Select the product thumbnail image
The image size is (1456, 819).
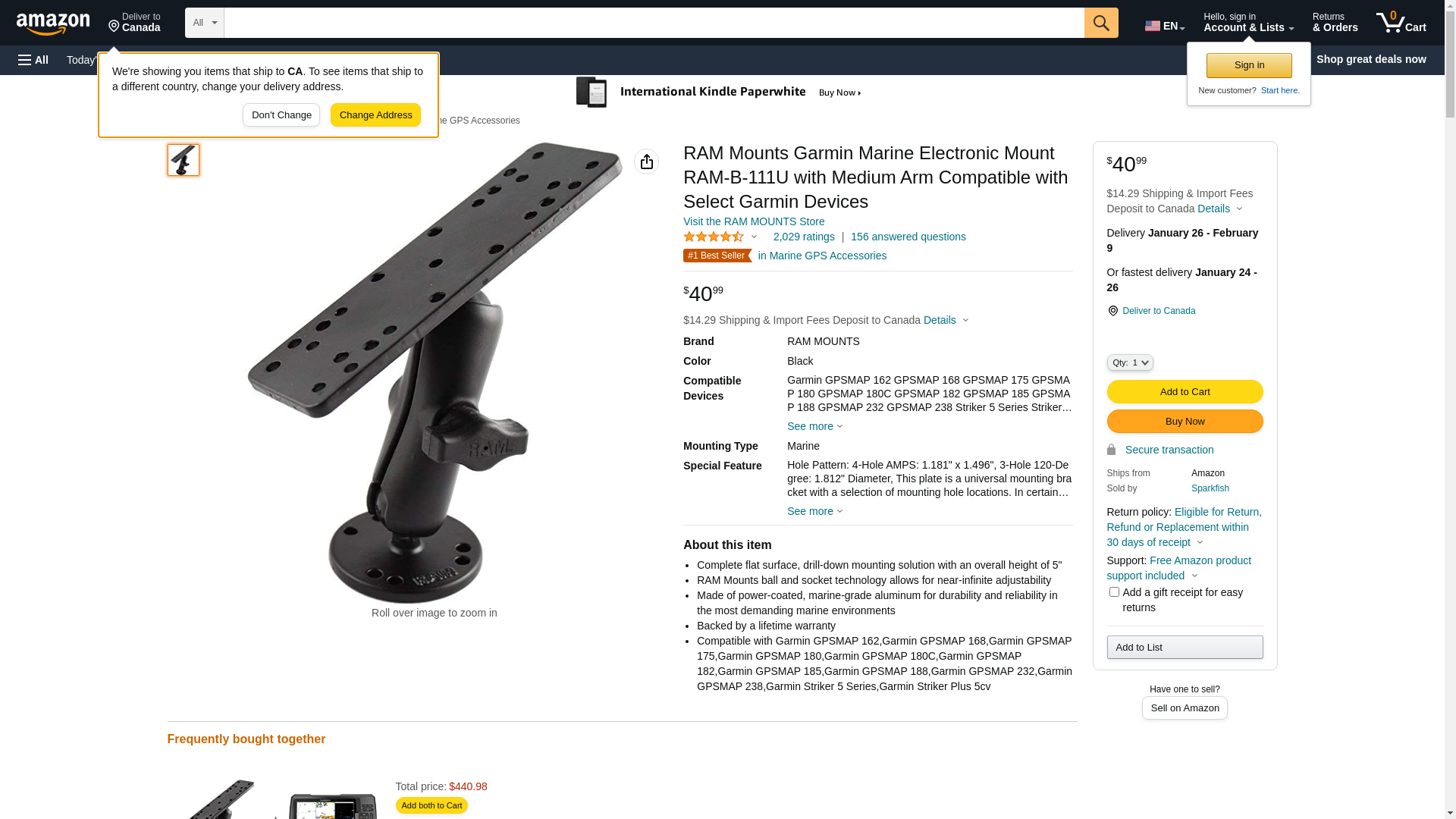(x=184, y=160)
